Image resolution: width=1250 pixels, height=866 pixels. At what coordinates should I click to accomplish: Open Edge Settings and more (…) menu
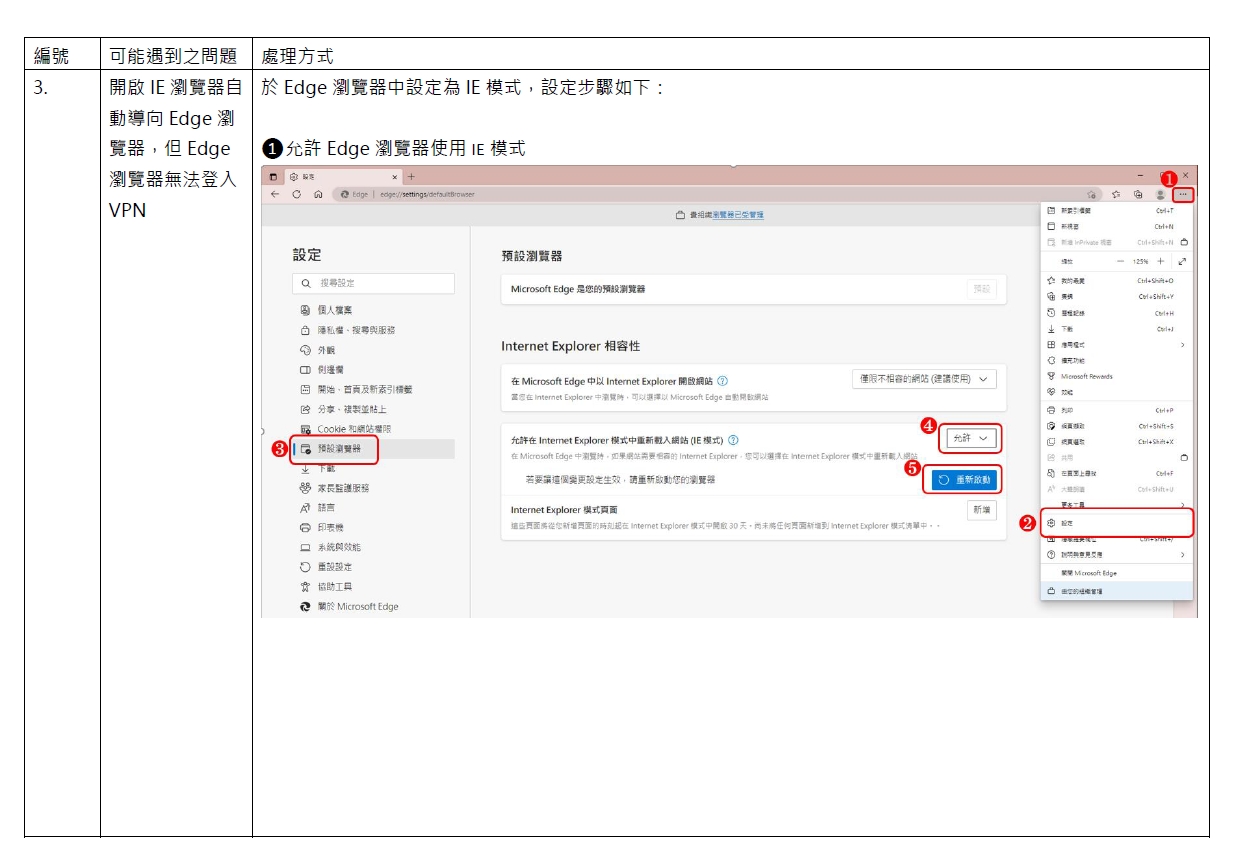pos(1182,194)
